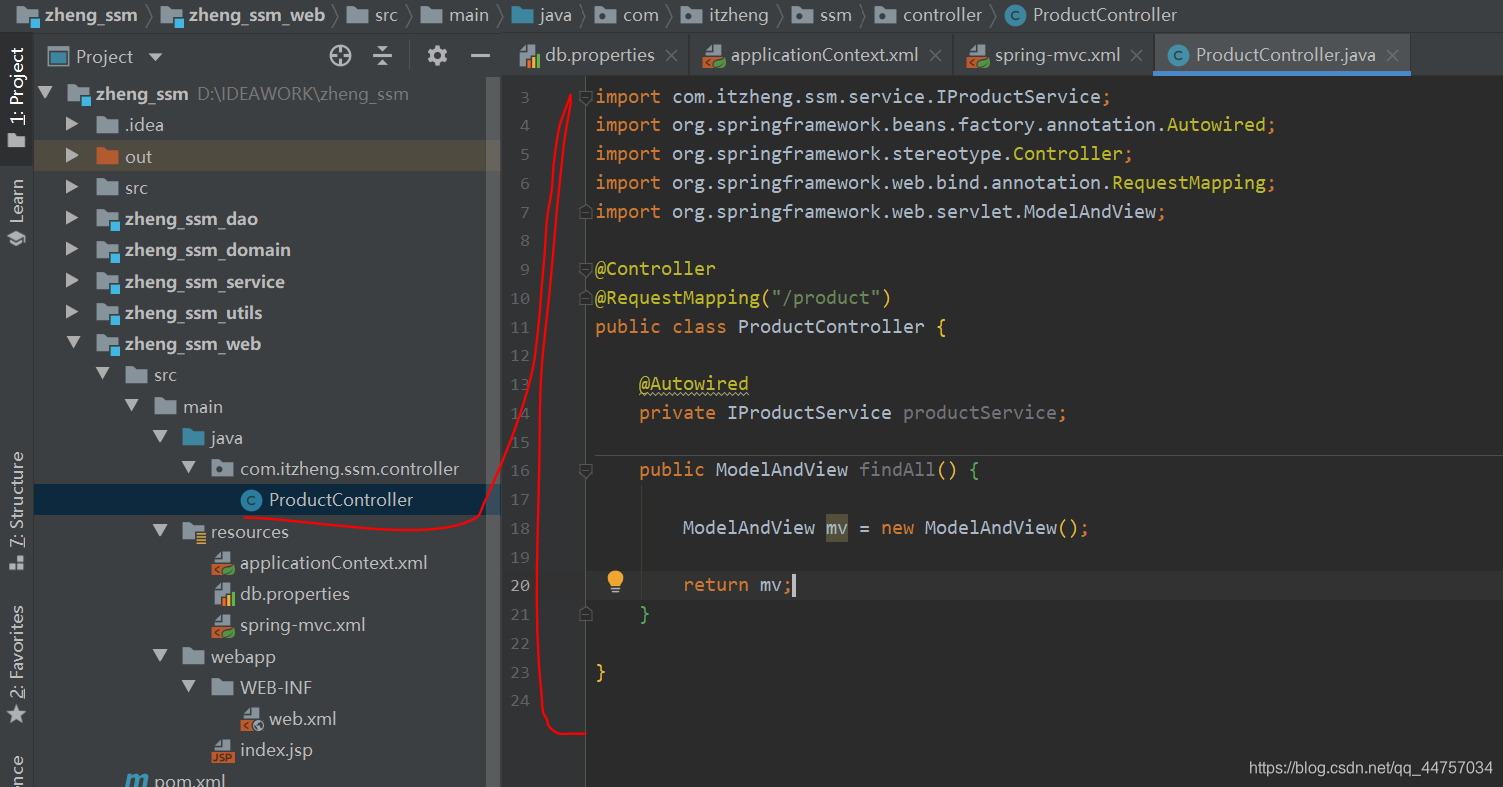
Task: Collapse the resources folder arrow
Action: pyautogui.click(x=160, y=531)
